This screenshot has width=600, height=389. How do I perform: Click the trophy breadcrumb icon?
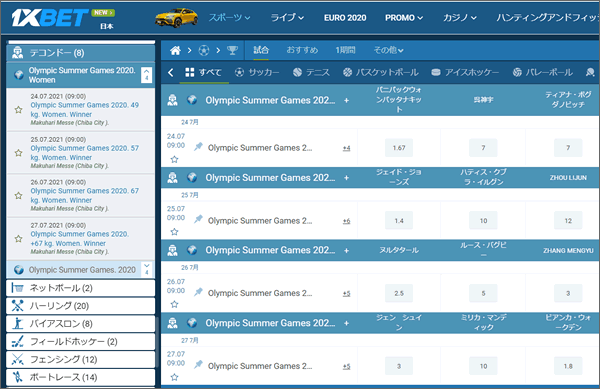point(232,50)
